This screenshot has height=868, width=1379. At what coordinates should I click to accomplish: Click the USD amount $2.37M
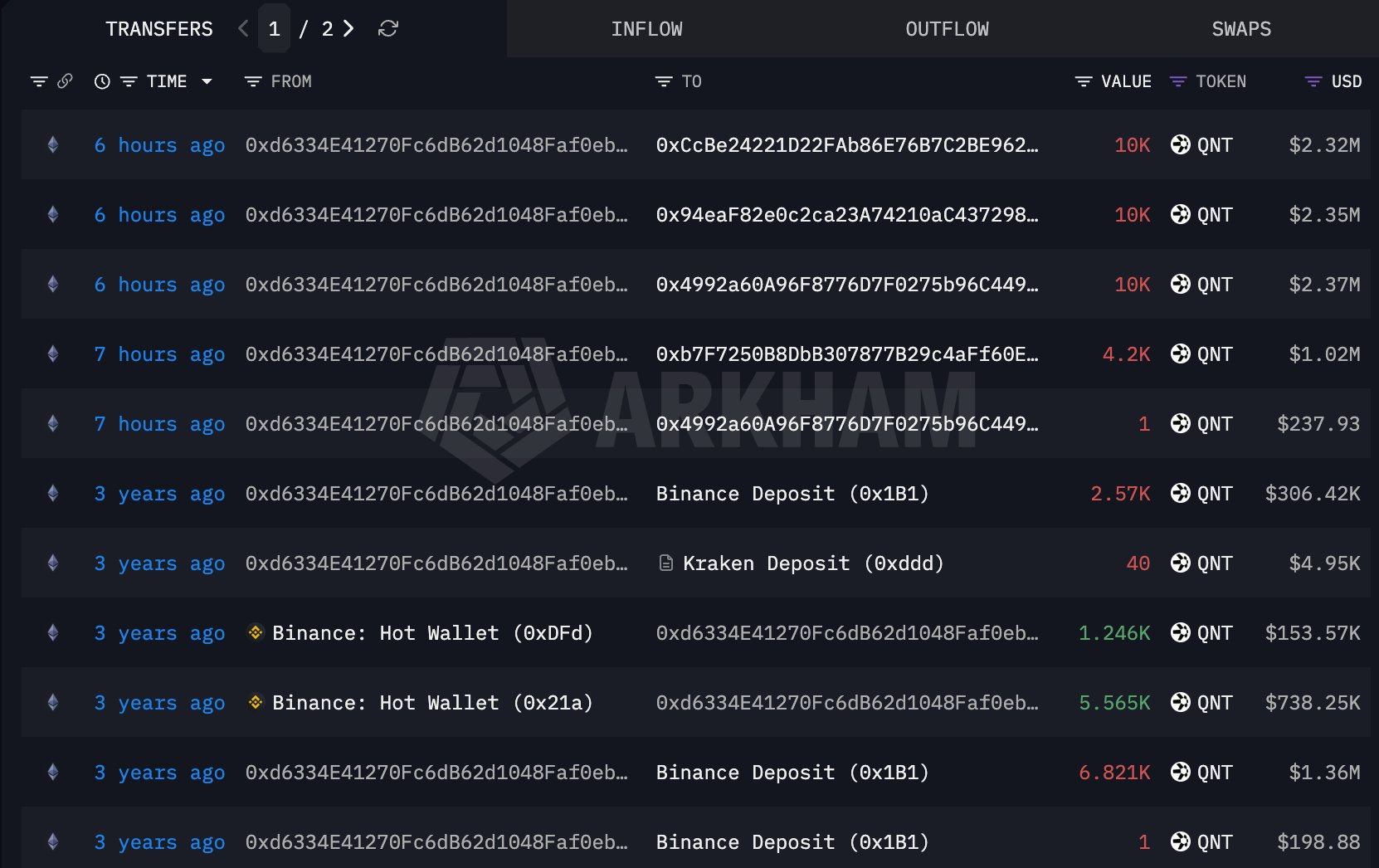(1324, 285)
